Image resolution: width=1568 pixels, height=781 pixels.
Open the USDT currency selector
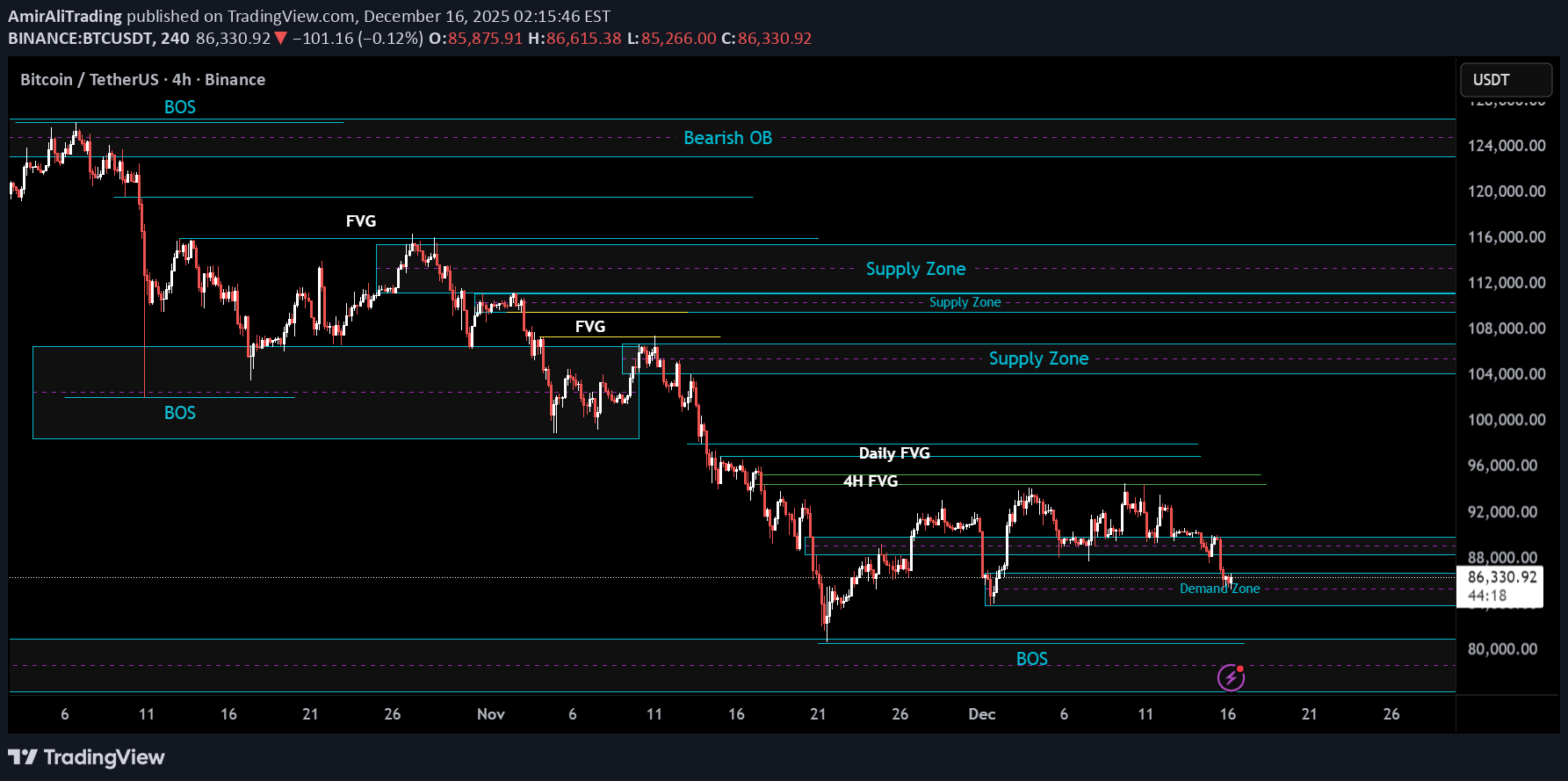pos(1506,80)
